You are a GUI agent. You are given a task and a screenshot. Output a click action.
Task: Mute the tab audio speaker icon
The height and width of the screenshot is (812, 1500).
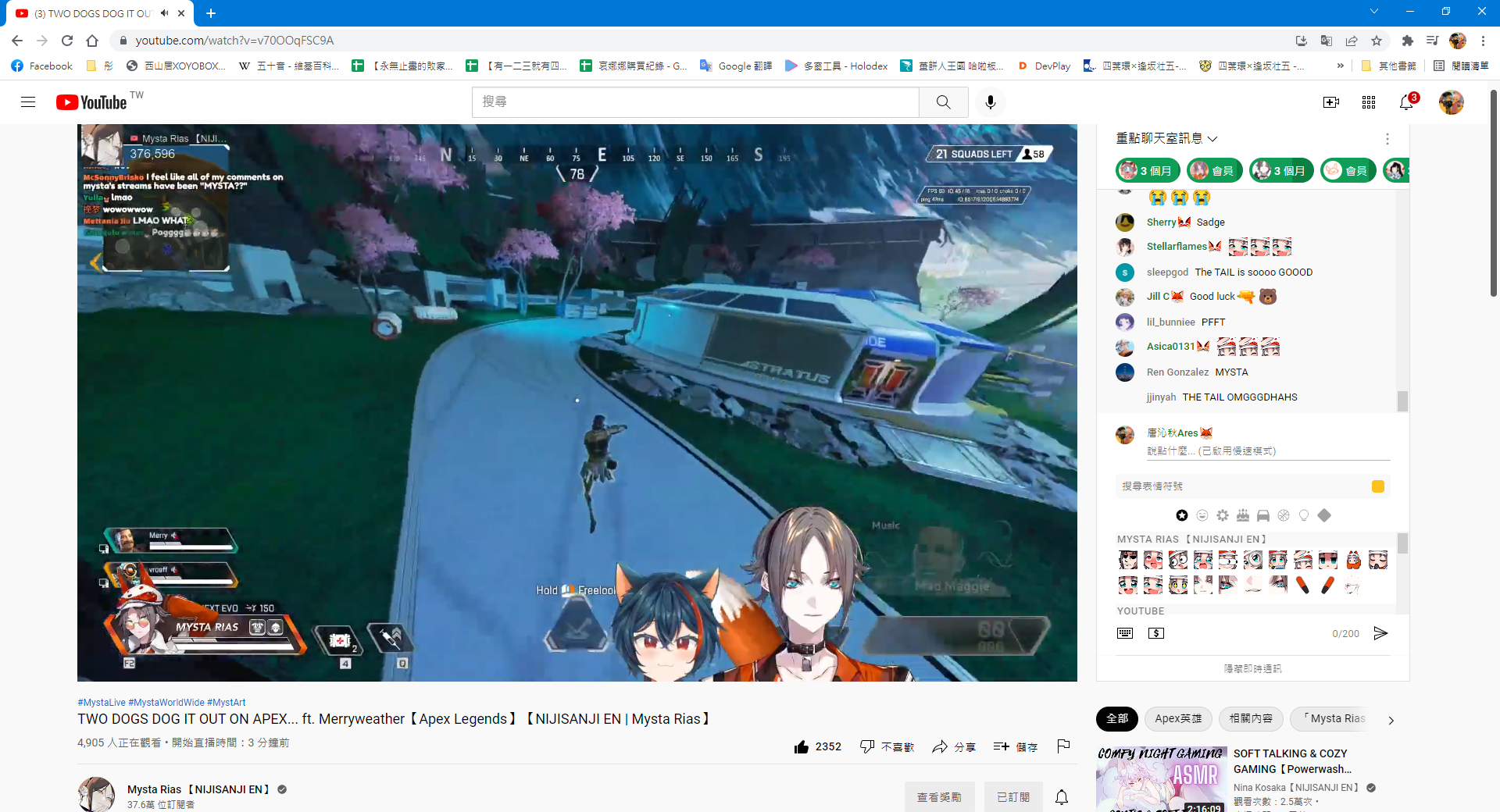(x=165, y=13)
